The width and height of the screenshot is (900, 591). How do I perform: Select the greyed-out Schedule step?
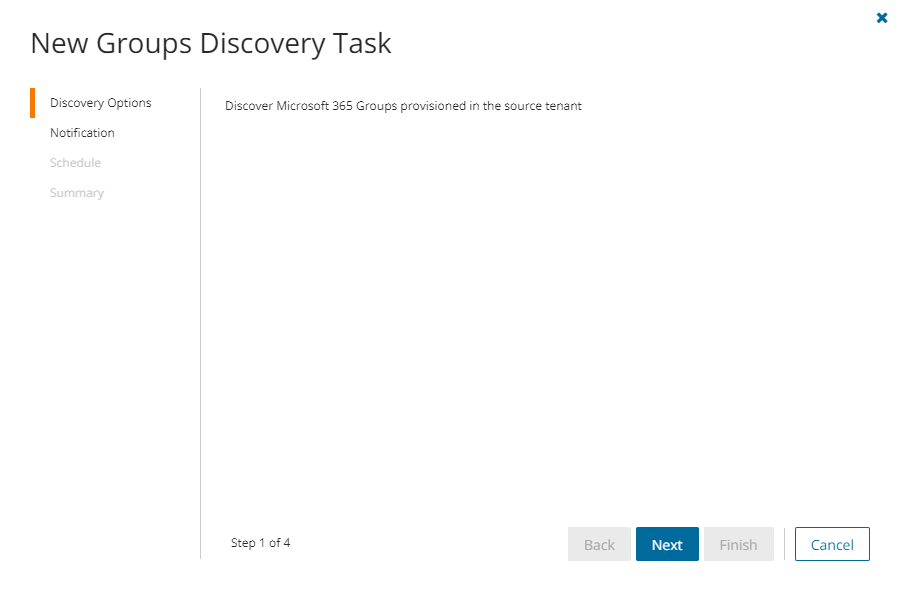[75, 163]
